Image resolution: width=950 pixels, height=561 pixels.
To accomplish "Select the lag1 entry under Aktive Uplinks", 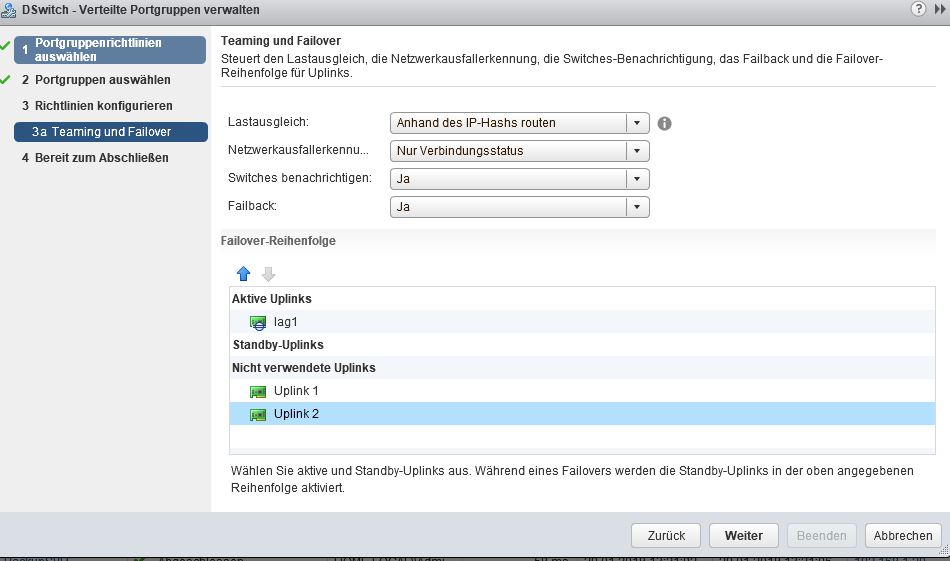I will pos(286,322).
